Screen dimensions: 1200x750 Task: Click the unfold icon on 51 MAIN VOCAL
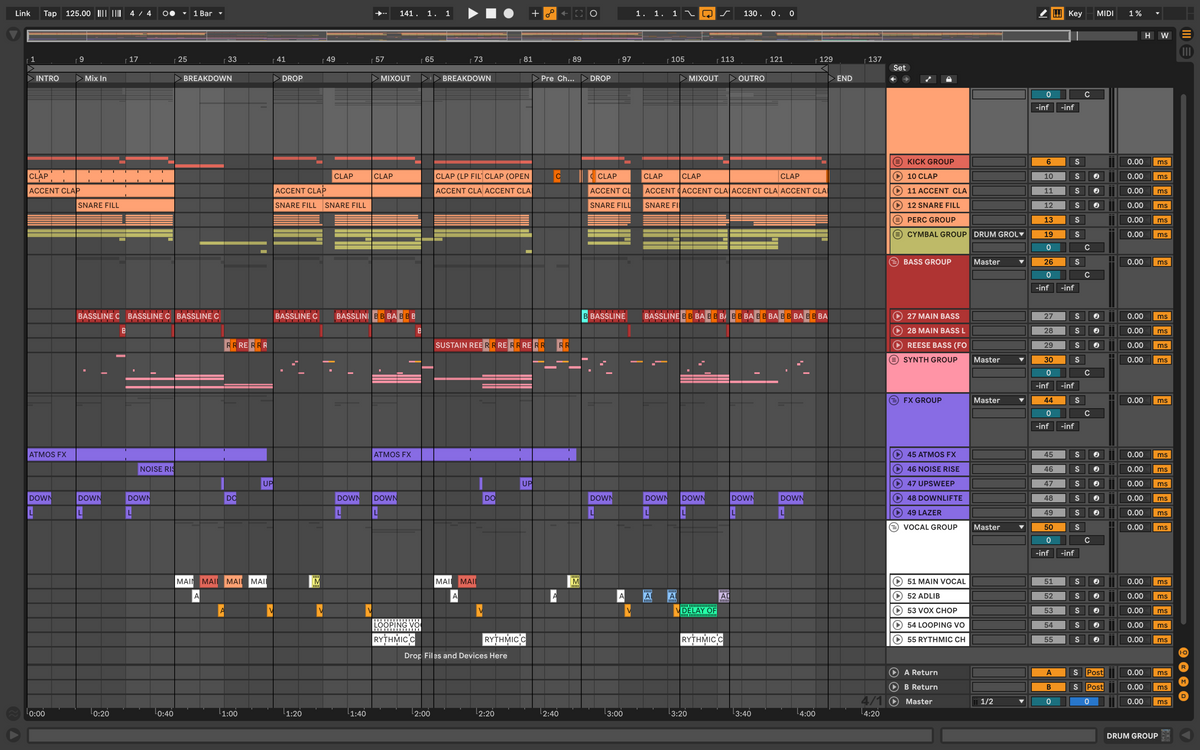897,581
